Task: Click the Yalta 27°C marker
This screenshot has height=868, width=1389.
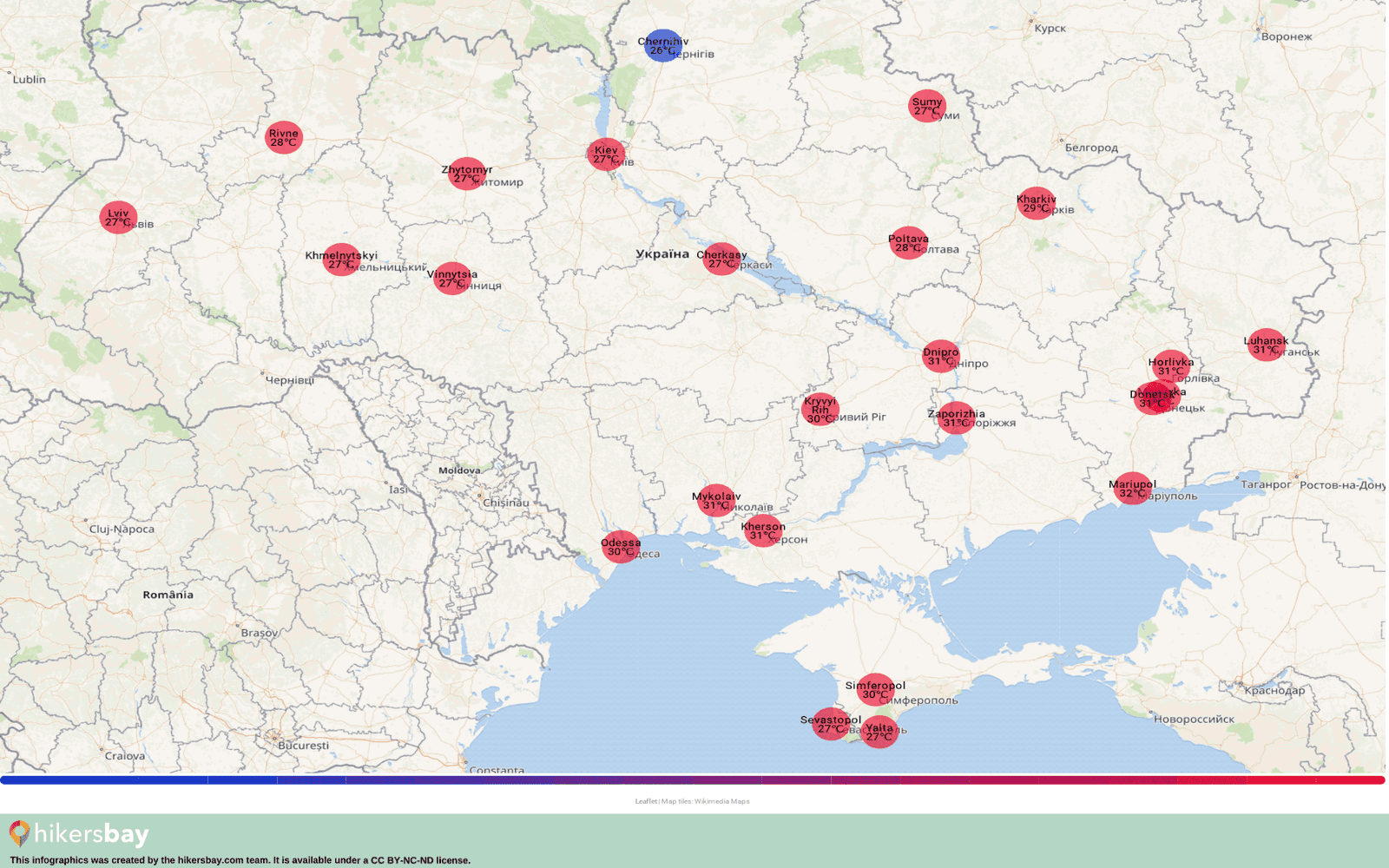Action: click(879, 732)
